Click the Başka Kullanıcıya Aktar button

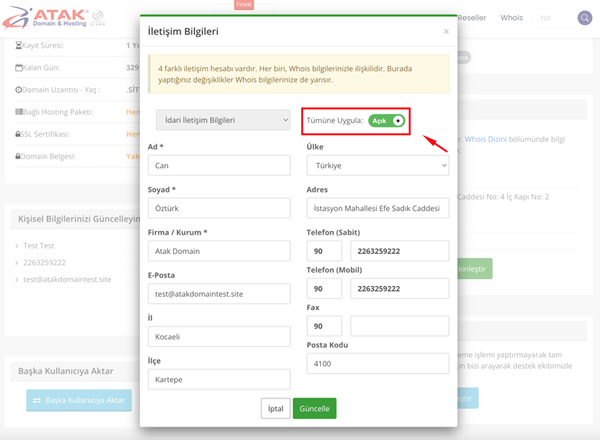79,401
